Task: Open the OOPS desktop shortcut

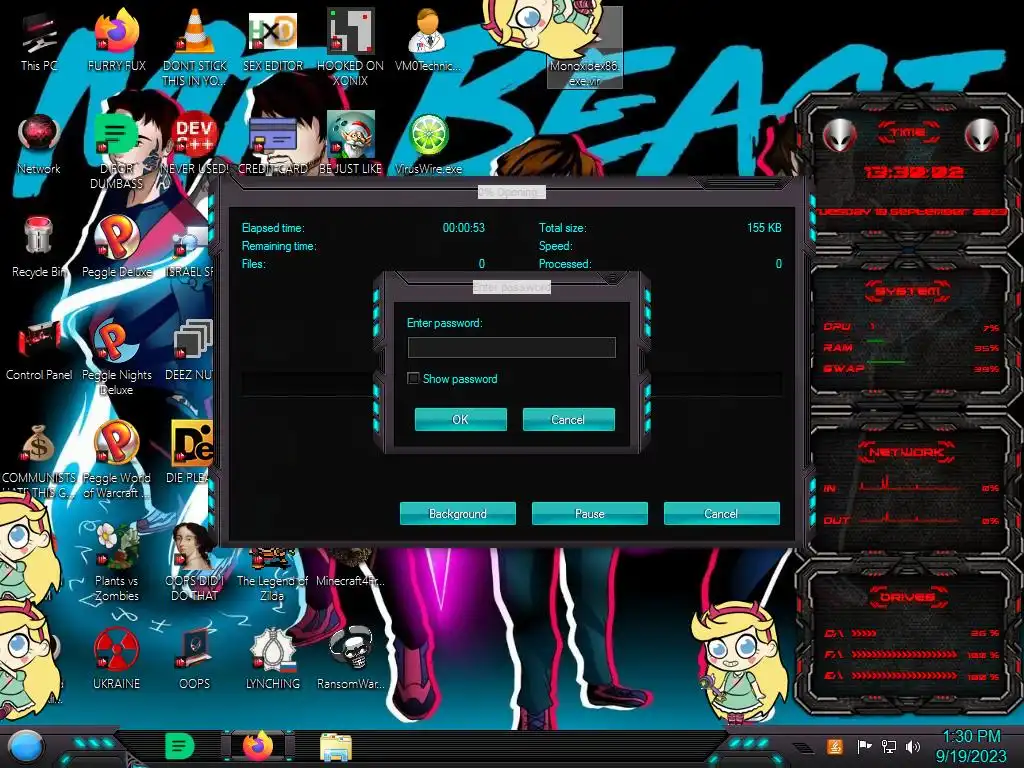Action: pyautogui.click(x=195, y=658)
